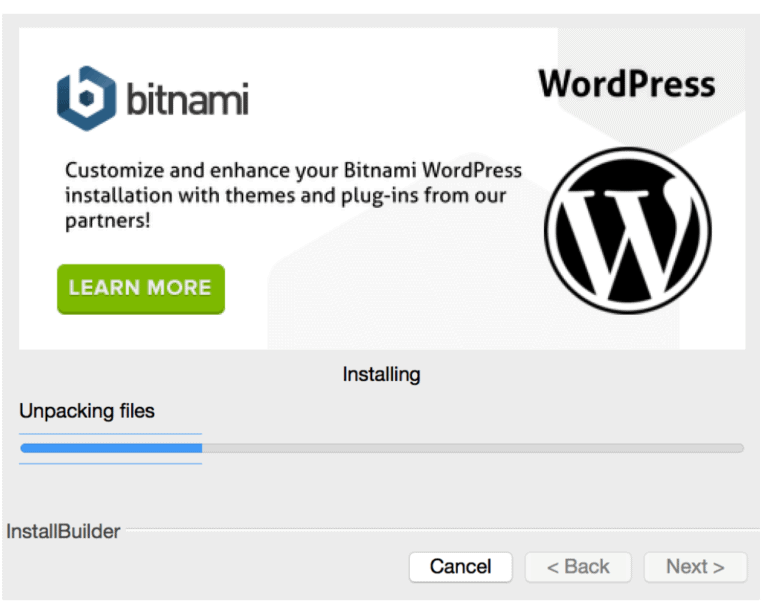Click the partners! text line

pos(108,220)
